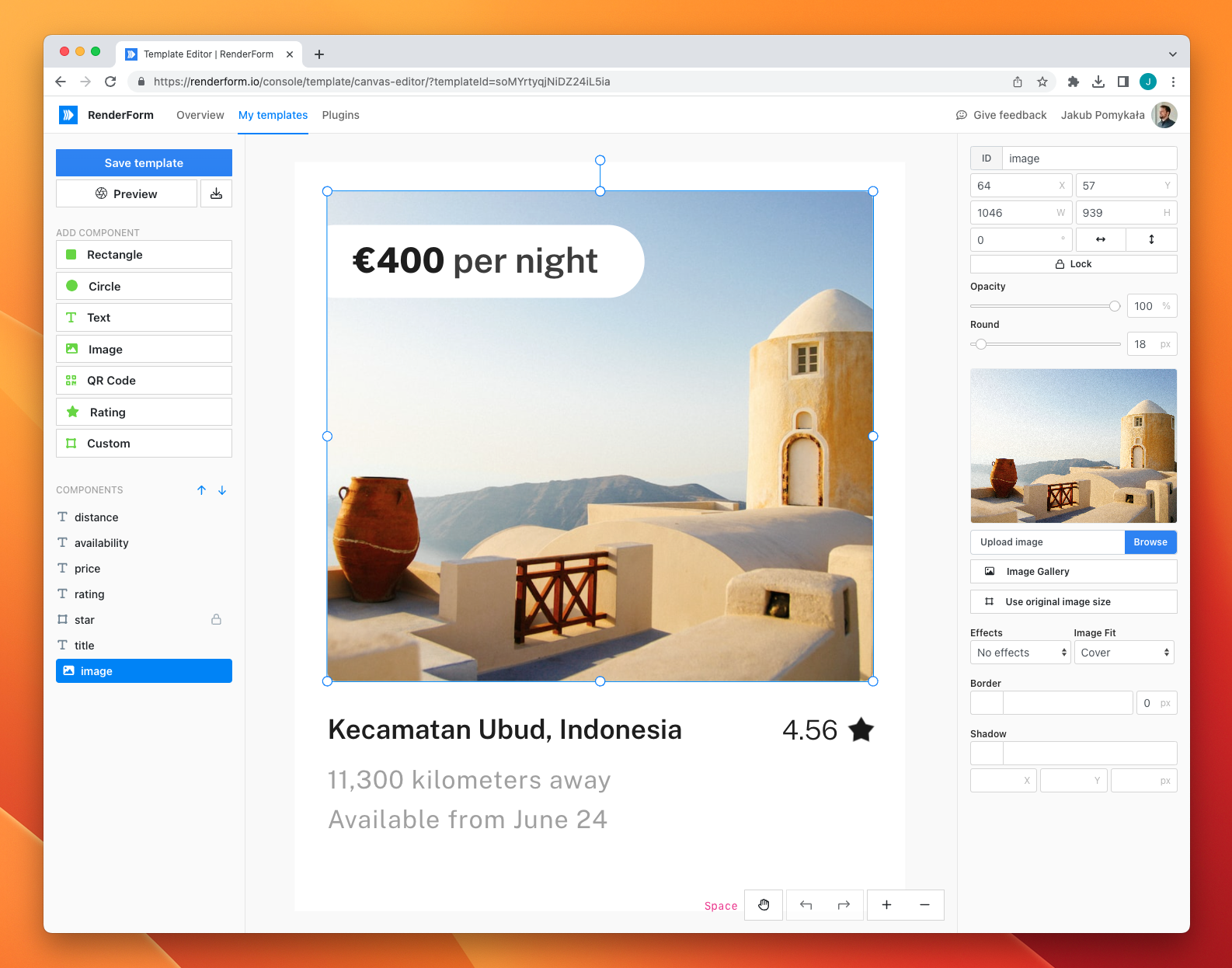Open the Shadow color swatch

coord(987,754)
